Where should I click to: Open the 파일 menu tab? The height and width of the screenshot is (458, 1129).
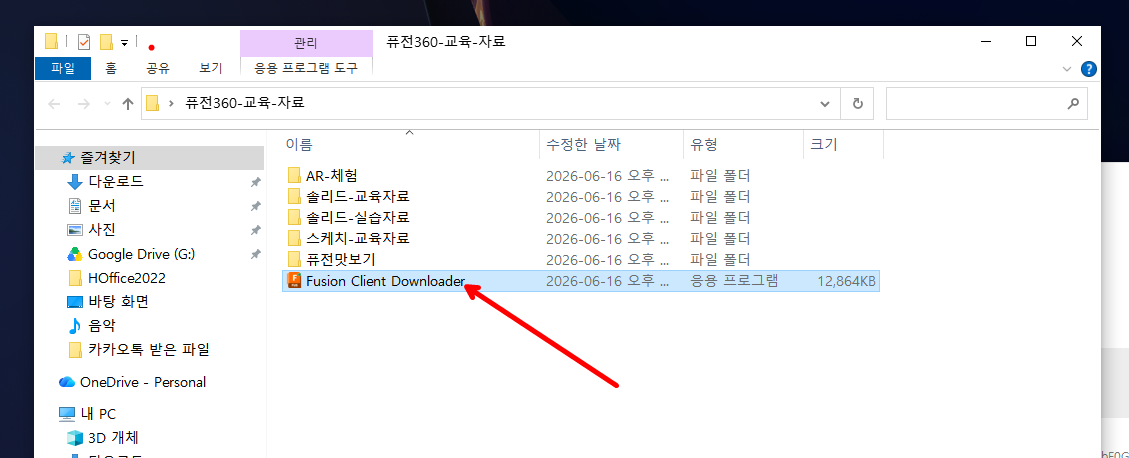pyautogui.click(x=63, y=68)
